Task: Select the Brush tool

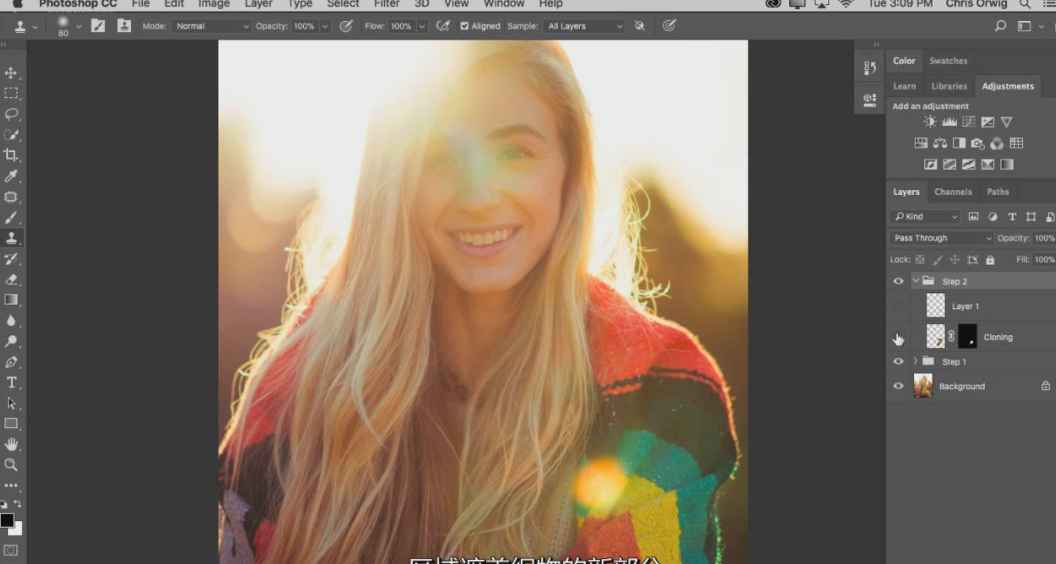Action: coord(11,218)
